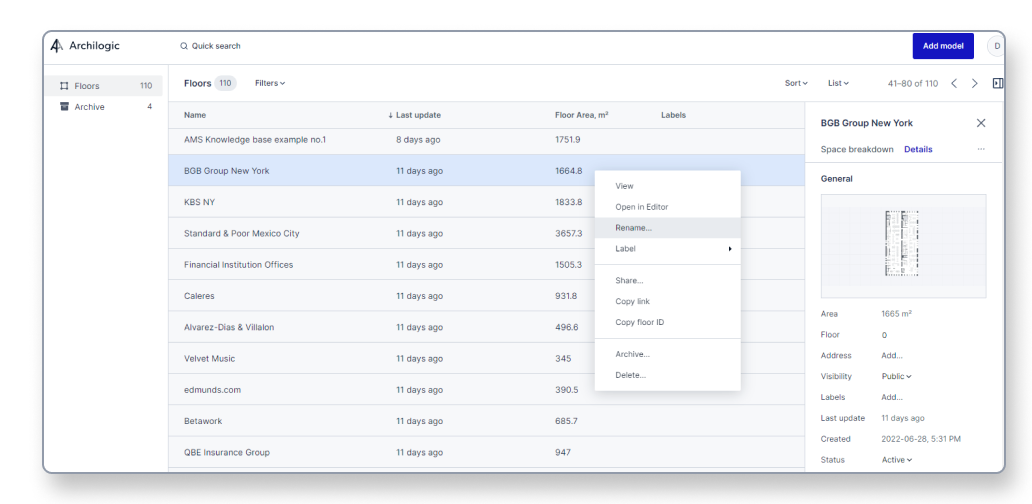This screenshot has height=504, width=1032.
Task: Sort by Name column header
Action: point(195,115)
